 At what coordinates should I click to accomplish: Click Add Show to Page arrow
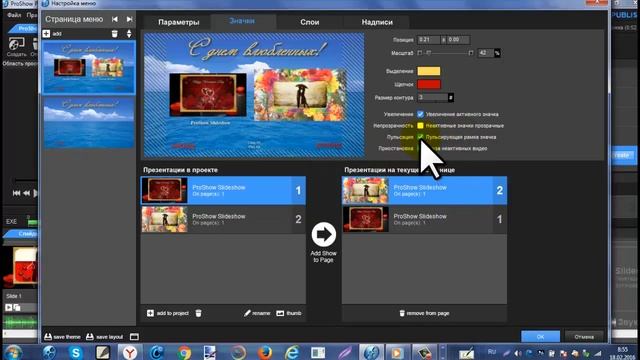click(x=324, y=235)
